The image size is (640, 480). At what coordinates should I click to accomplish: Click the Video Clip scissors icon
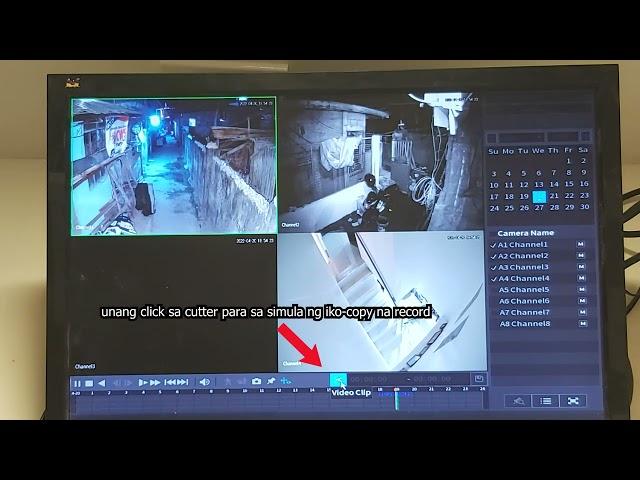338,380
